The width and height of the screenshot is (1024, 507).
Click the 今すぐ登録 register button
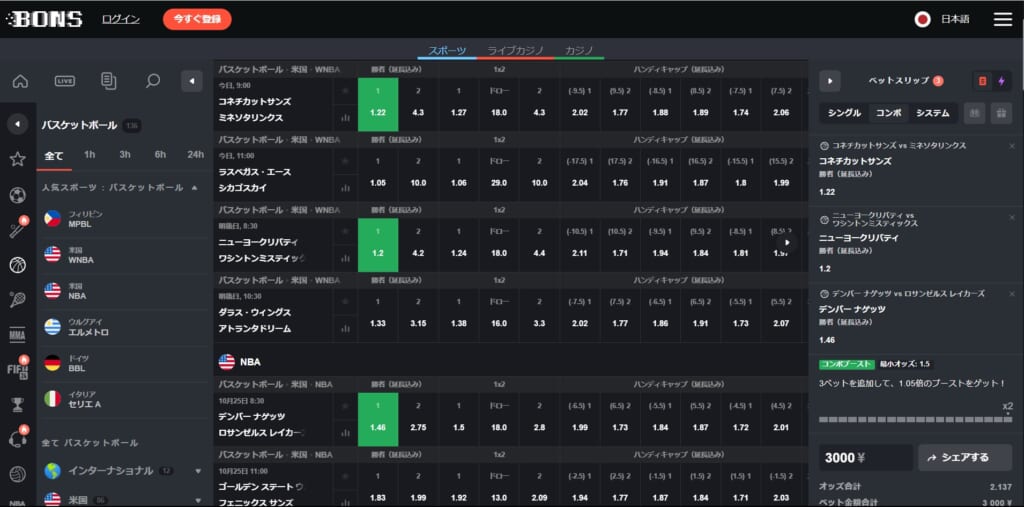(197, 19)
